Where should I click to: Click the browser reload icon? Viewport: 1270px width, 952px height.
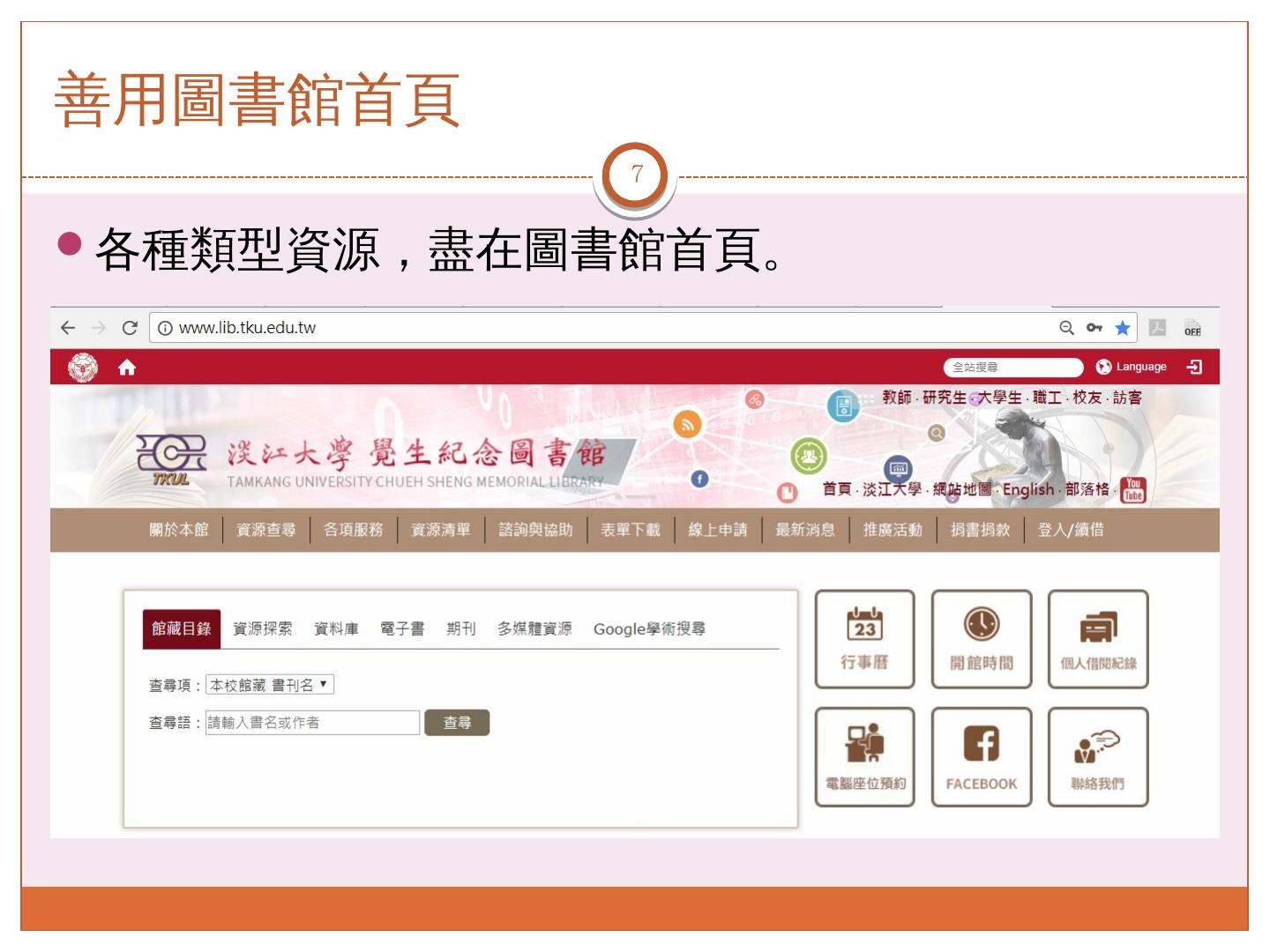point(130,328)
